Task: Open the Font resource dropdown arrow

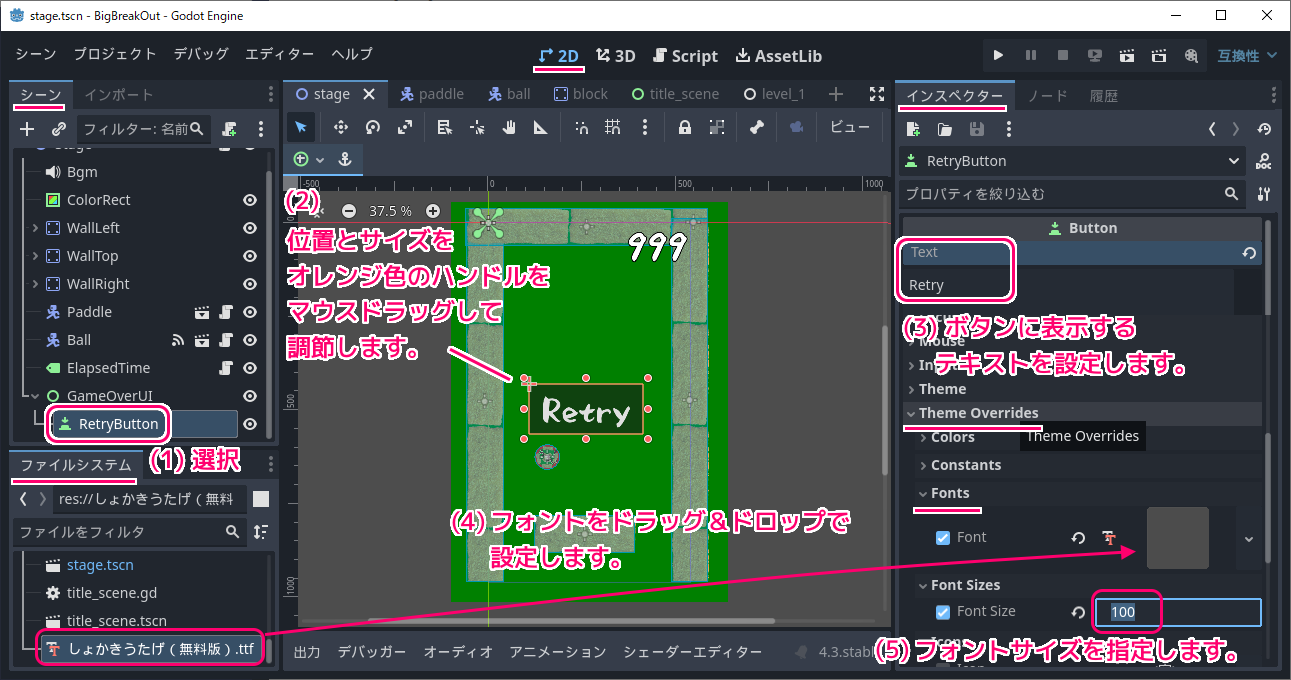Action: coord(1248,538)
